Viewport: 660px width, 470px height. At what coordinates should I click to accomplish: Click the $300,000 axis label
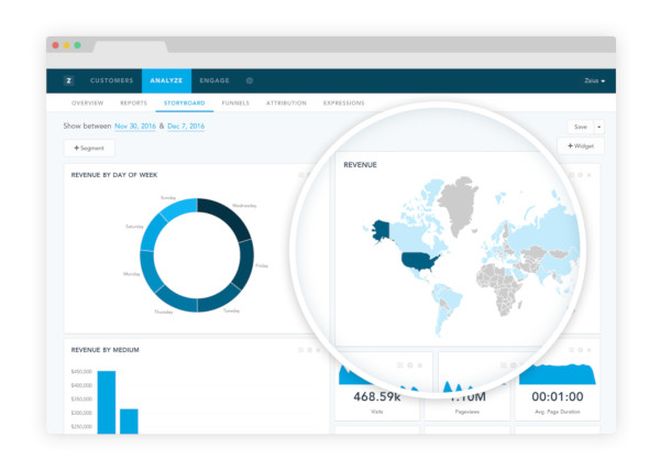pyautogui.click(x=82, y=413)
